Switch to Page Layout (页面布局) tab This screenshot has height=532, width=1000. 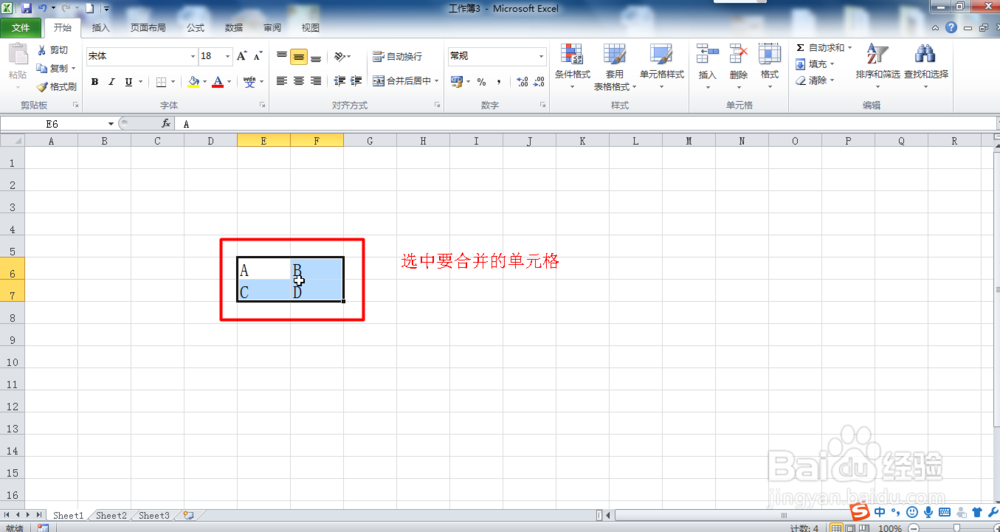tap(148, 28)
